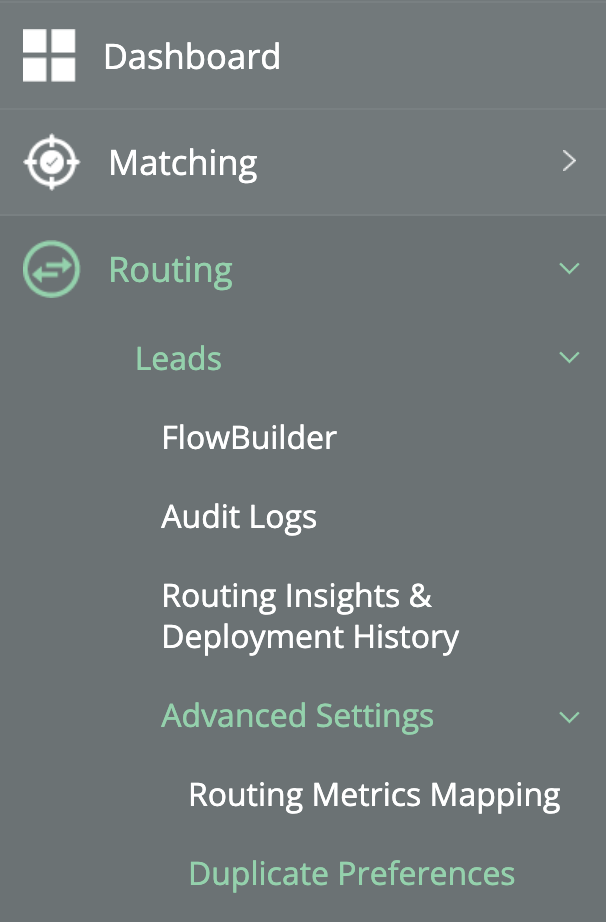Collapse the Leads submenu chevron
This screenshot has width=606, height=922.
tap(569, 358)
